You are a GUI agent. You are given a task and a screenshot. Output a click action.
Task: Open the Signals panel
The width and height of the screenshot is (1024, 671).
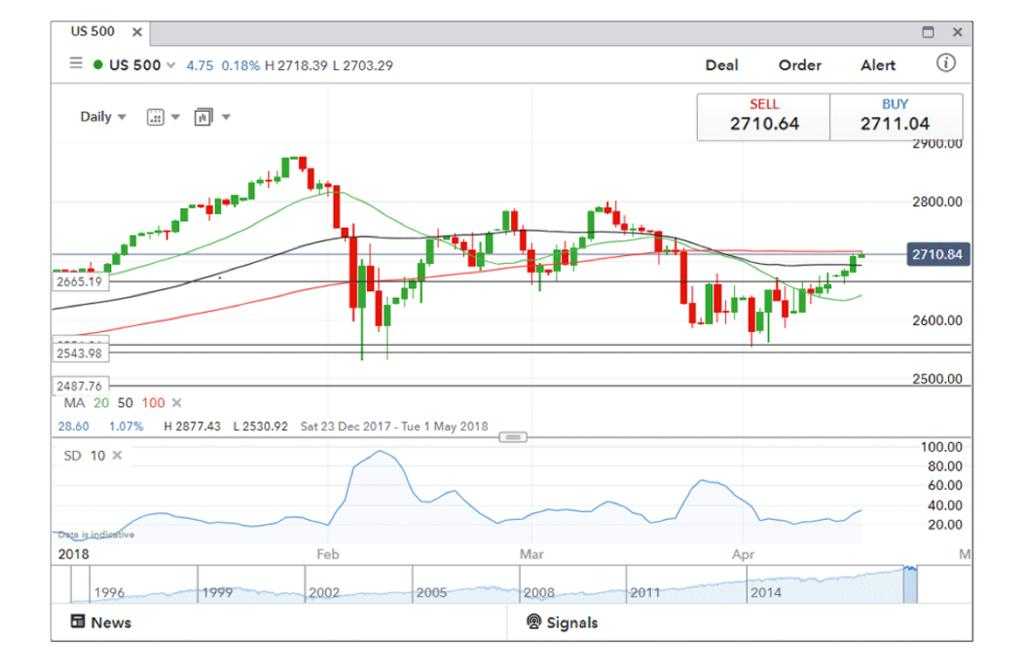point(562,622)
